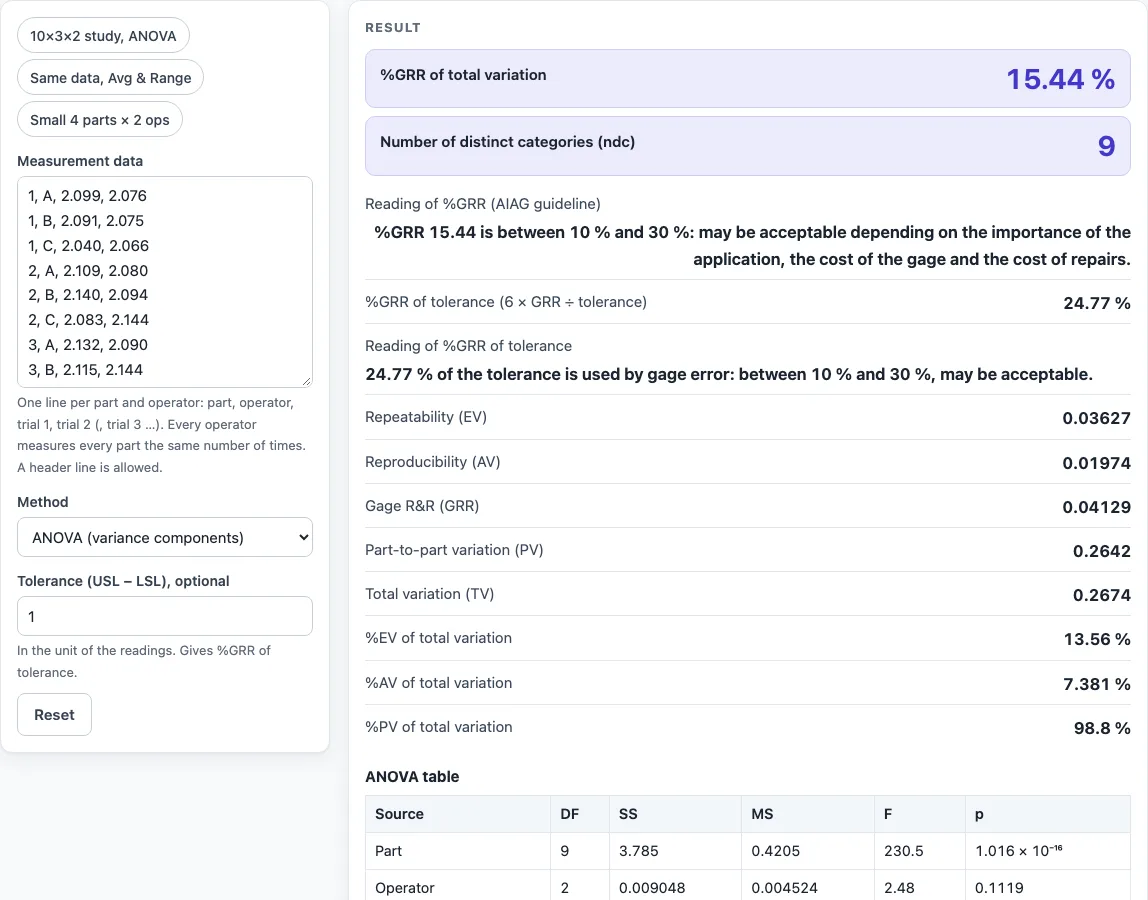Screen dimensions: 1148x900
Task: Click the Reset button
Action: 54,715
